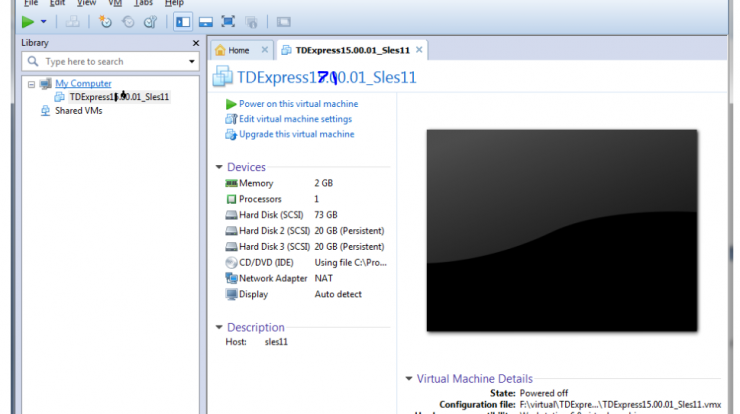Select Shared VMs in the library

pos(78,110)
